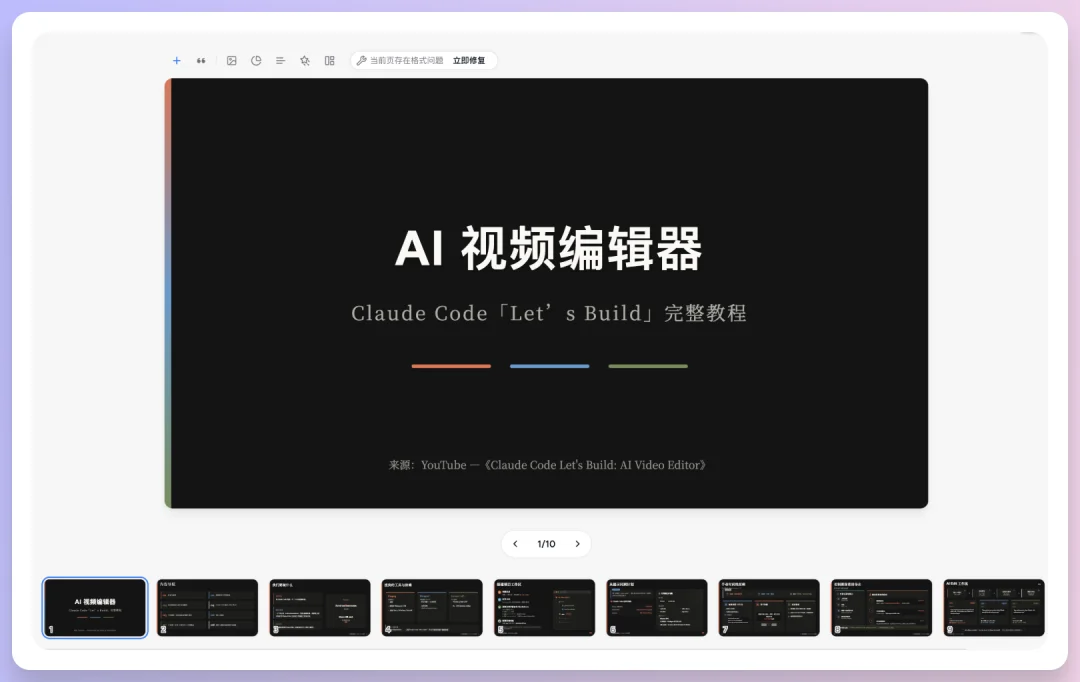
Task: Go to previous slide with left chevron
Action: coord(515,544)
